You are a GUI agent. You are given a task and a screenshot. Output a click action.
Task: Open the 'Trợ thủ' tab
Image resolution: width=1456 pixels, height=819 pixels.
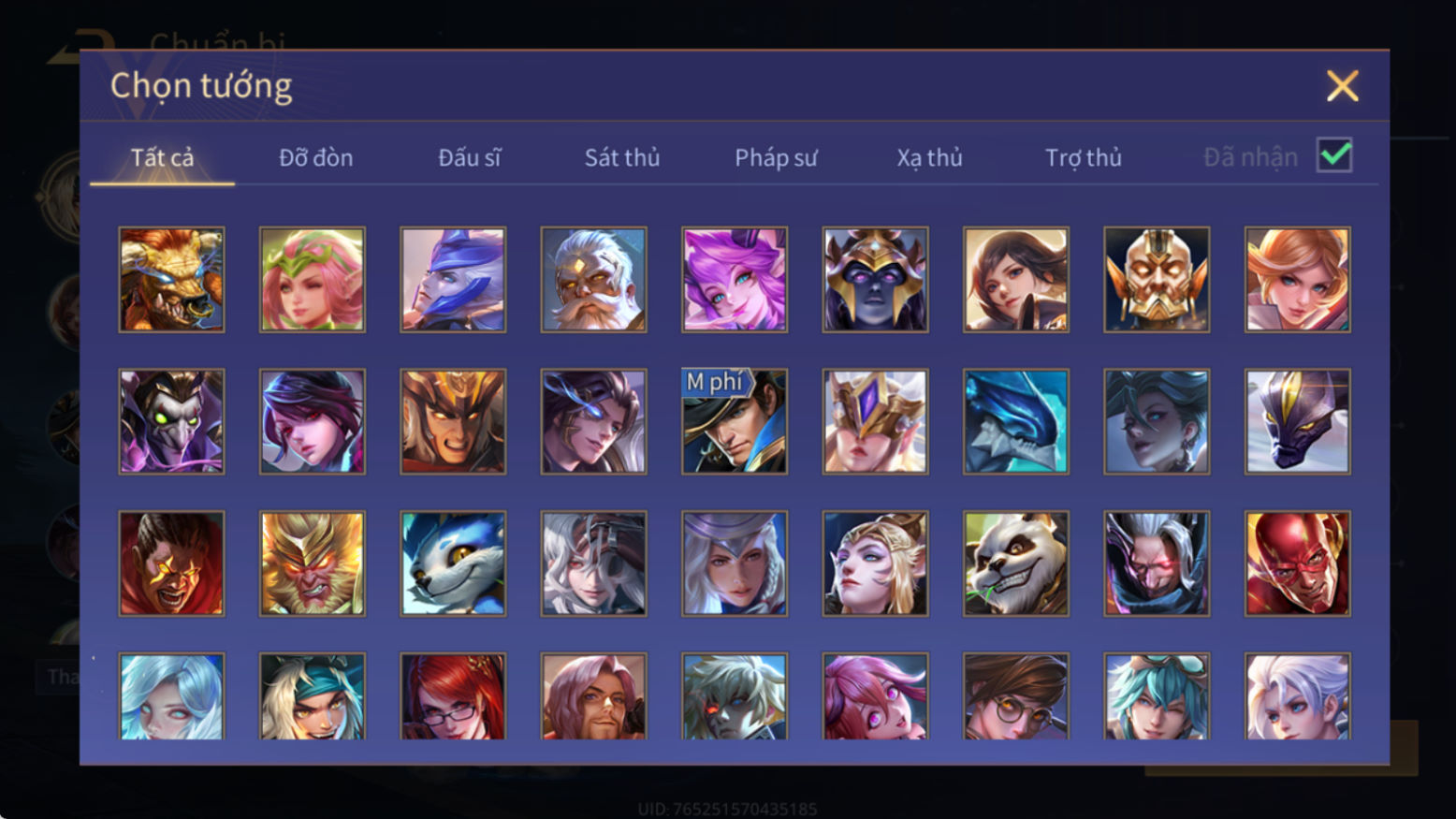(x=1084, y=157)
